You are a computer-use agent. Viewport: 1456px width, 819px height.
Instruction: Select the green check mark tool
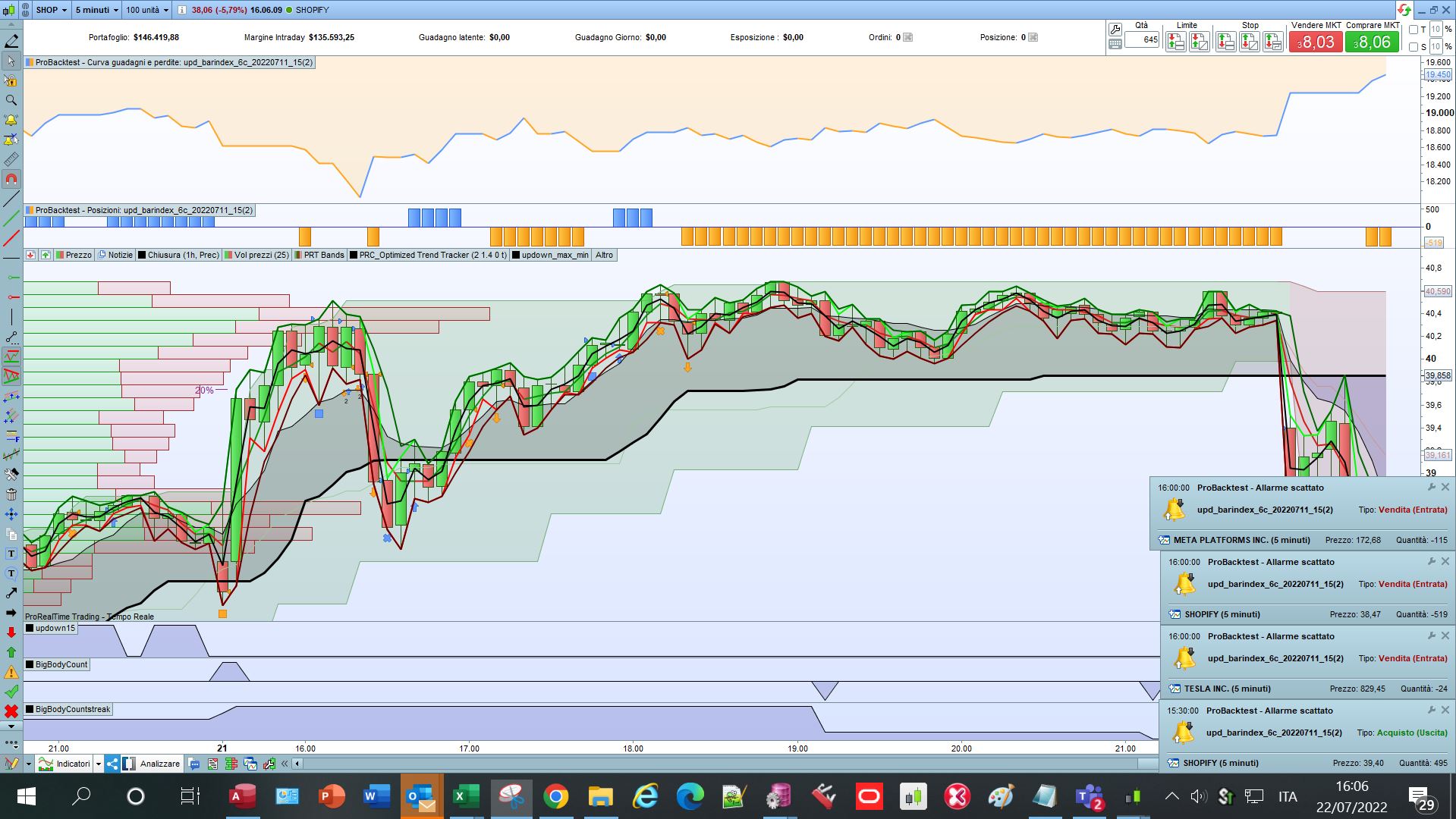click(11, 692)
